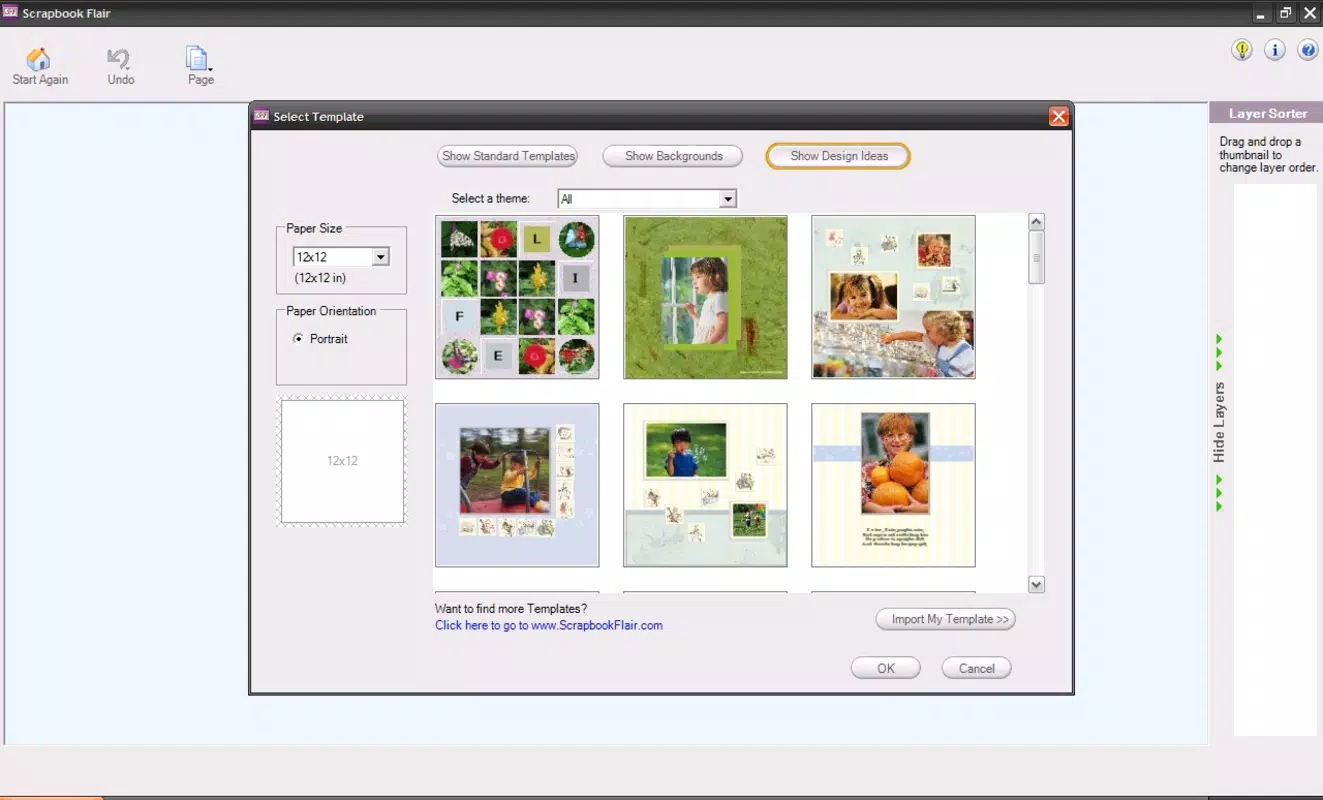Select the Portrait orientation radio button
Screen dimensions: 1323x800
tap(298, 339)
